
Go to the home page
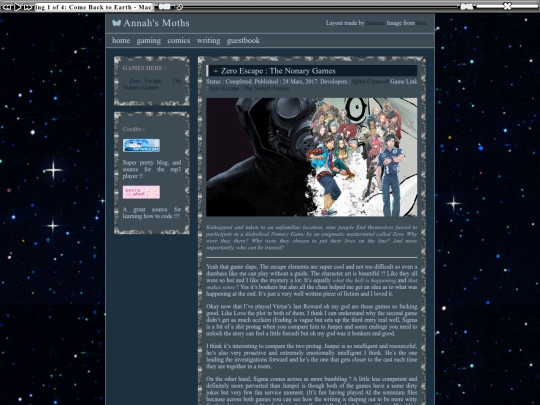[121, 40]
